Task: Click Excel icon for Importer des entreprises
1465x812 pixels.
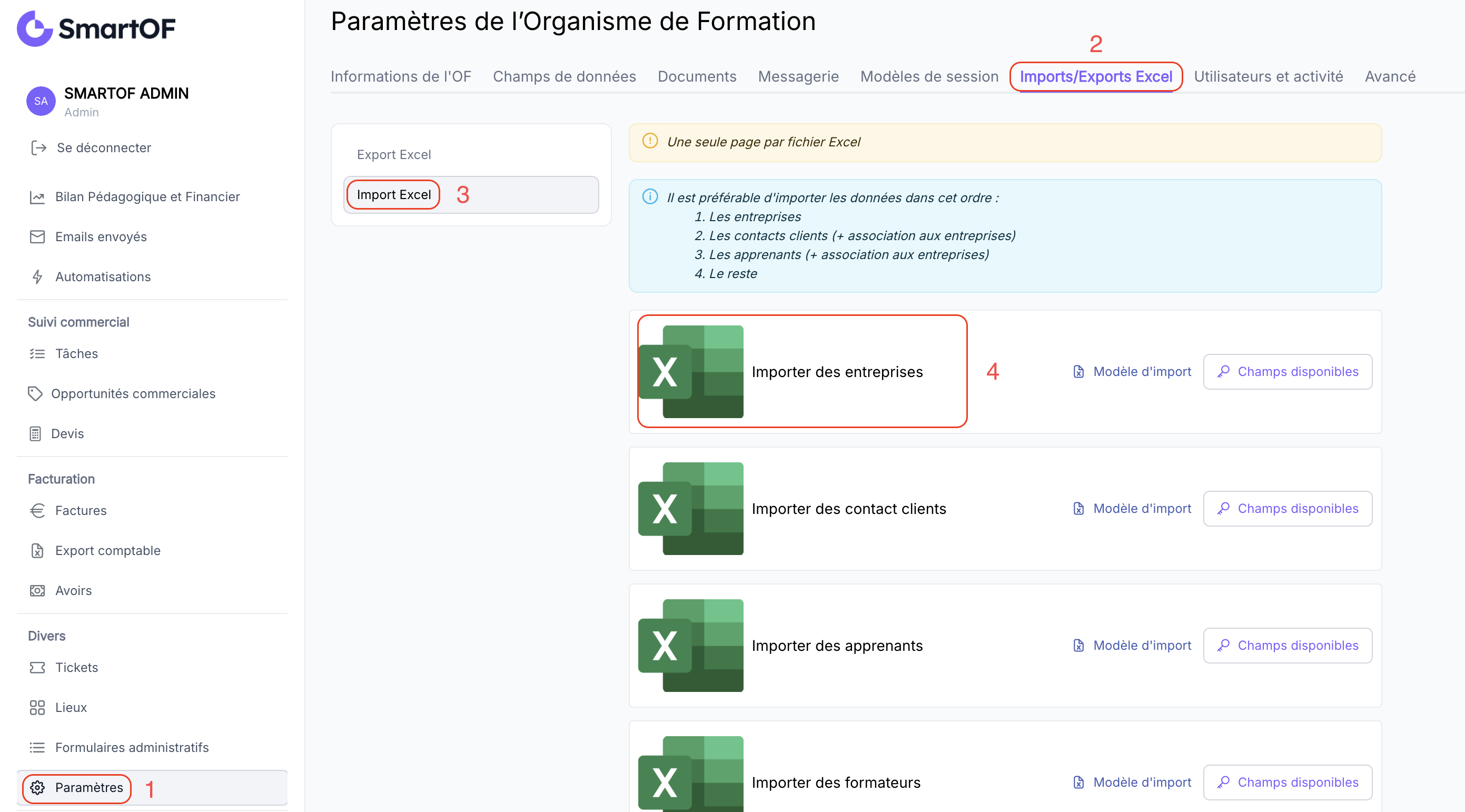Action: (x=690, y=372)
